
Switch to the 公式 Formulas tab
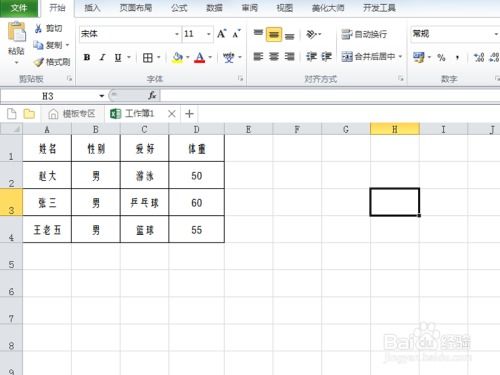click(179, 8)
